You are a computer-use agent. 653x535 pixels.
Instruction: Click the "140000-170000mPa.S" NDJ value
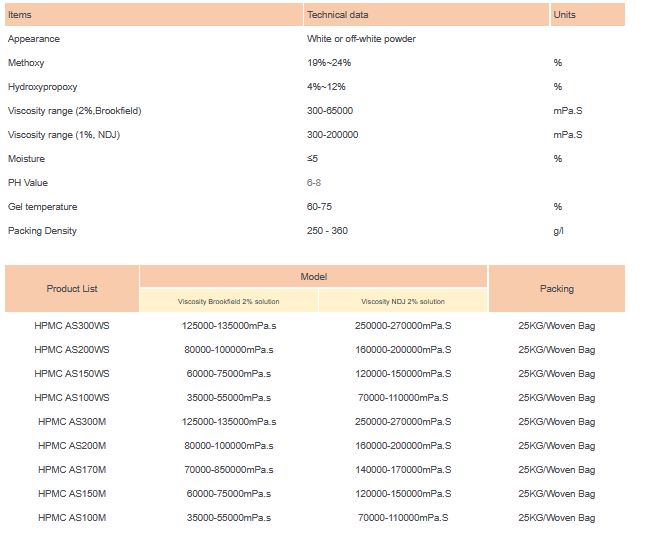tap(403, 470)
